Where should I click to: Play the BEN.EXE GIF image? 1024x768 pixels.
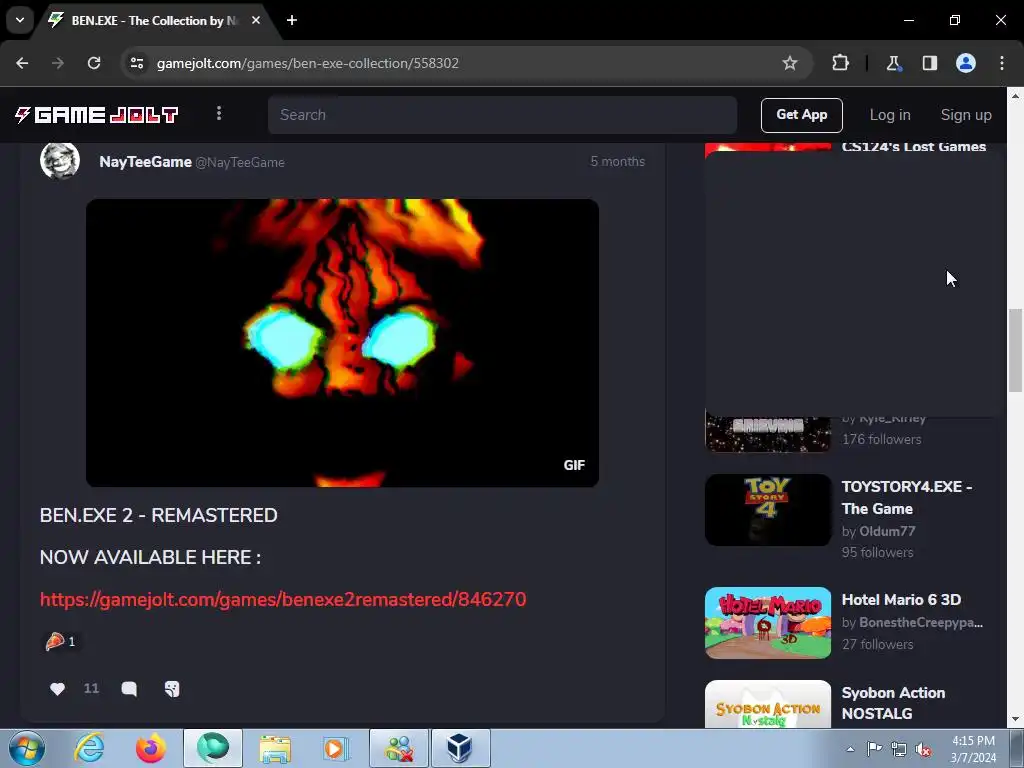(342, 343)
